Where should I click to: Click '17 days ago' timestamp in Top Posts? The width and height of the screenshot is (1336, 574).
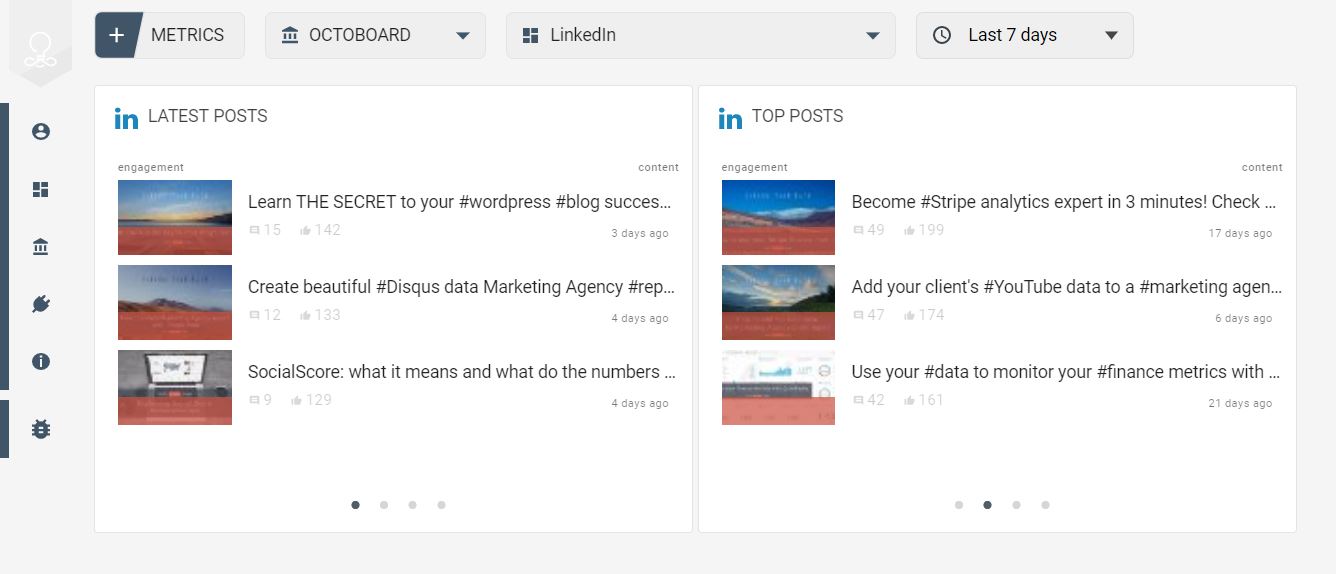pyautogui.click(x=1240, y=234)
